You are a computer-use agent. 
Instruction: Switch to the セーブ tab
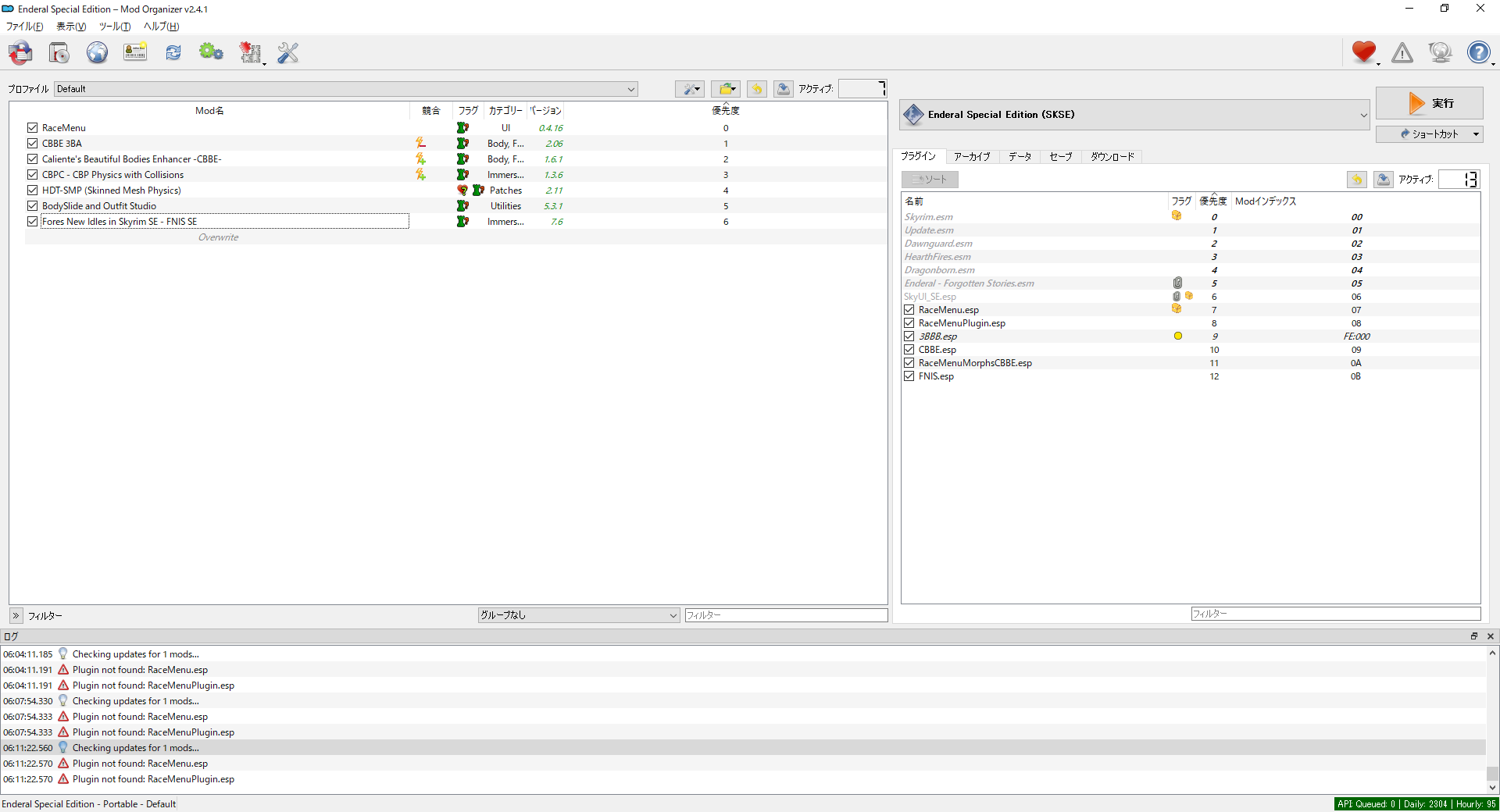coord(1061,157)
